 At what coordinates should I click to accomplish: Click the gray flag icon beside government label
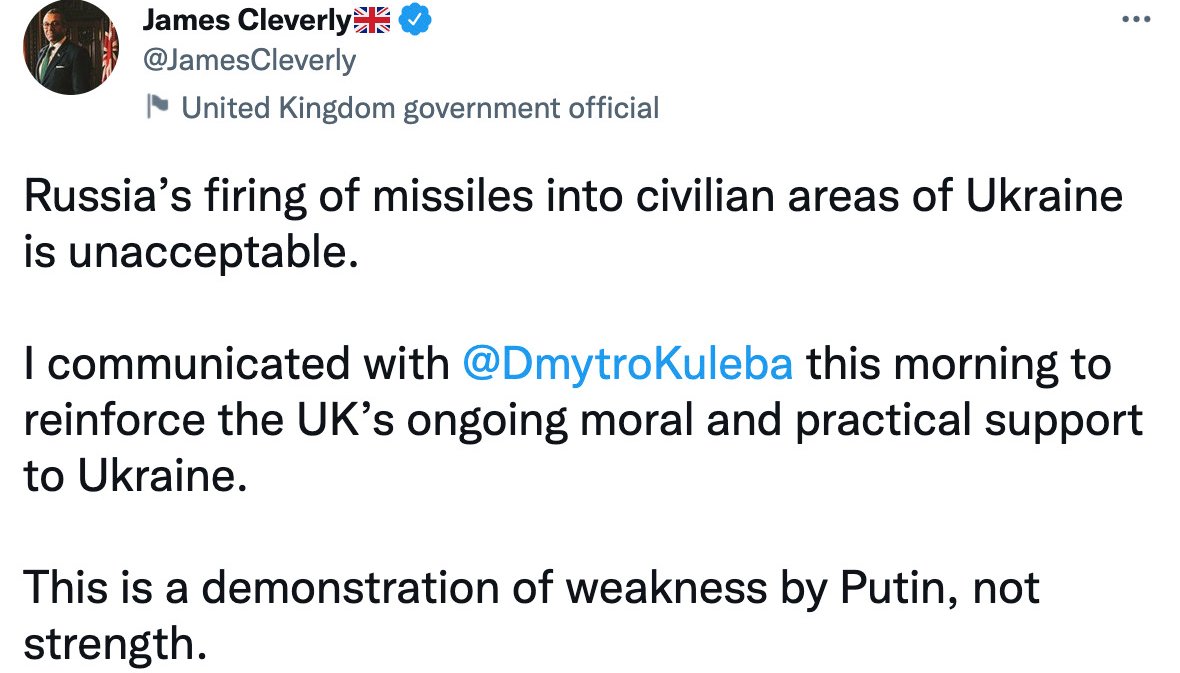click(158, 107)
